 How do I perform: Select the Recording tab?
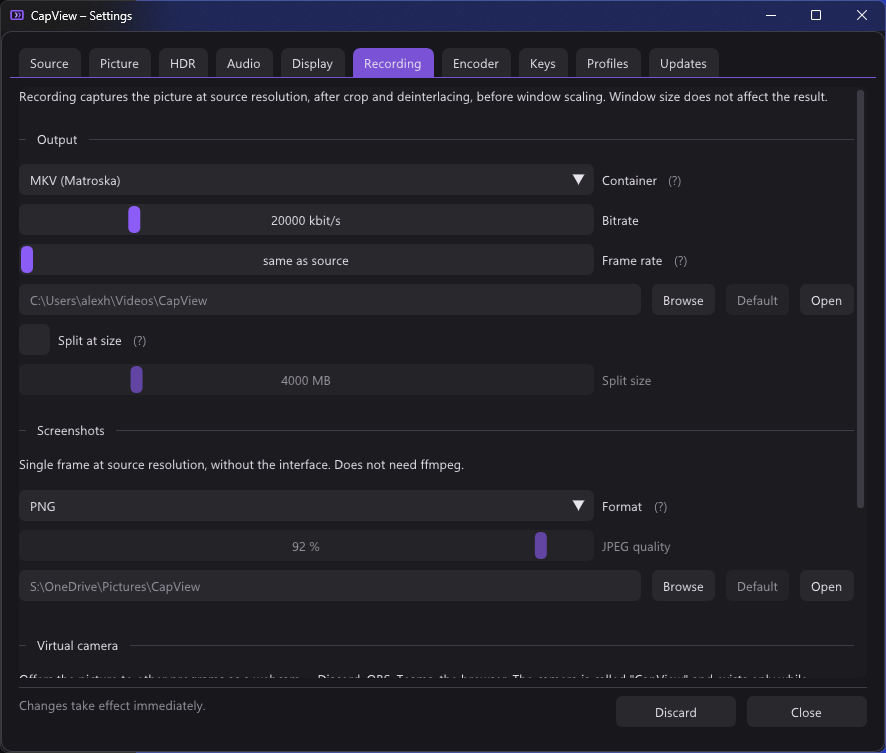pyautogui.click(x=393, y=63)
